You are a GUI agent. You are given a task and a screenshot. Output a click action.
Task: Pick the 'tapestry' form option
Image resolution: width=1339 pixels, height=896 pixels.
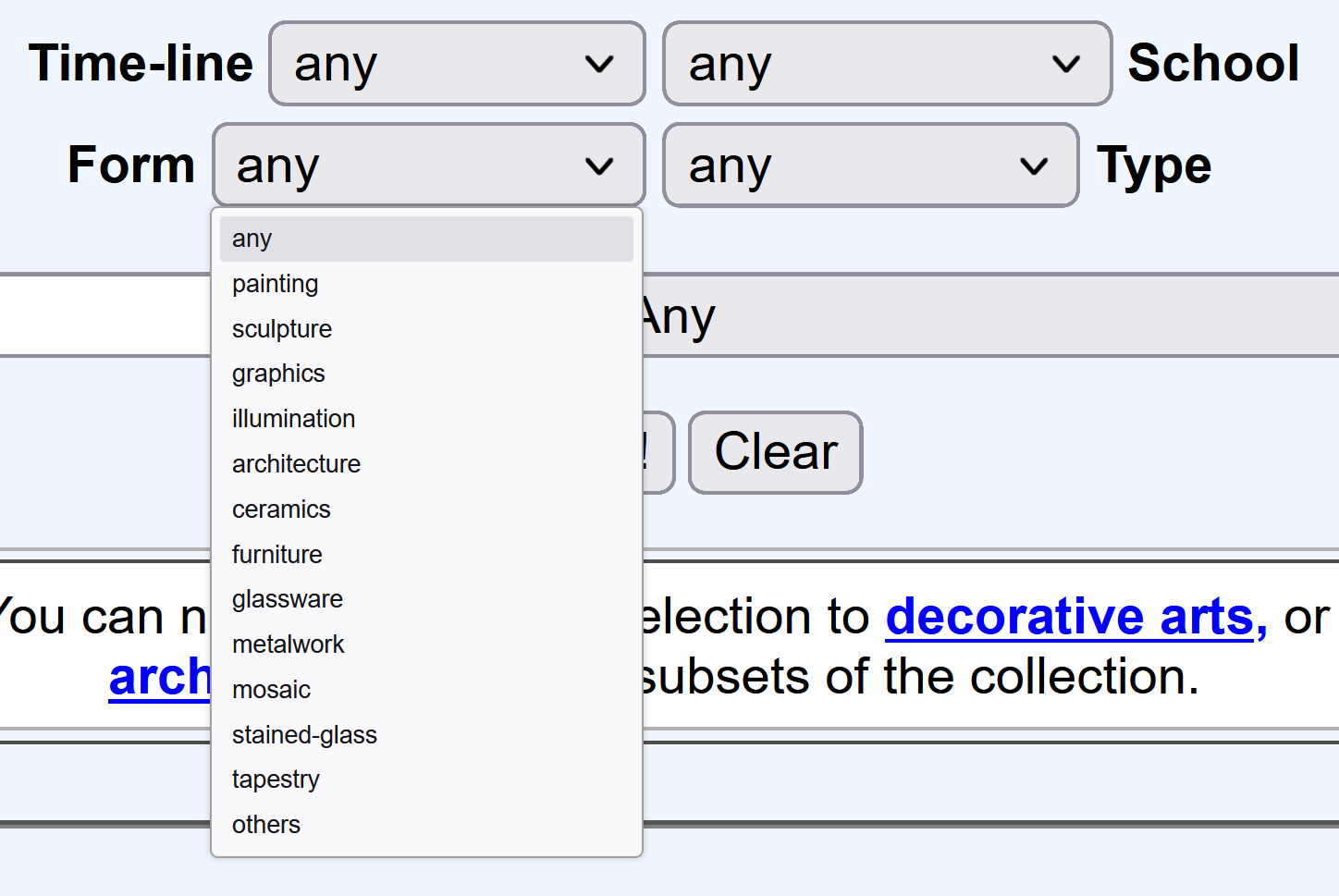pos(426,779)
